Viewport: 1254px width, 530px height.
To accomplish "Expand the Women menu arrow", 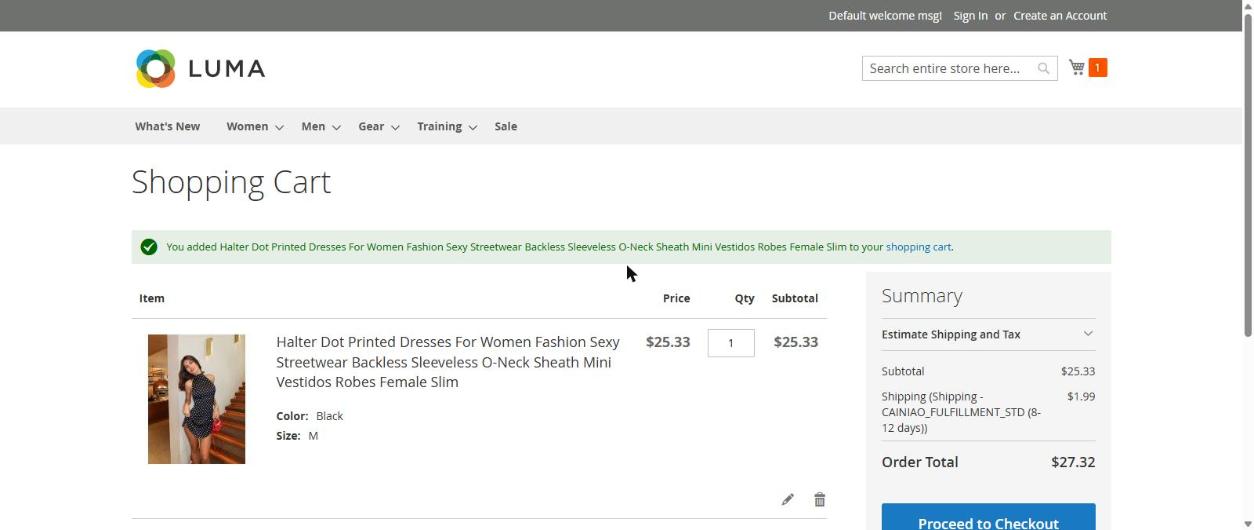I will coord(279,127).
